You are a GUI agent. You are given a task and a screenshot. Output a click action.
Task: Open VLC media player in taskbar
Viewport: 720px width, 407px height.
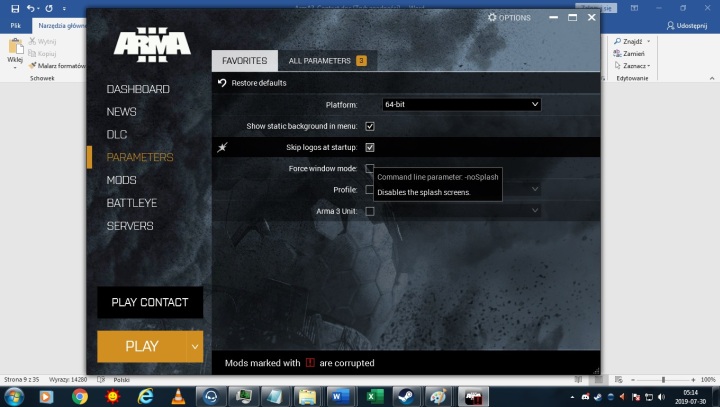[x=177, y=396]
